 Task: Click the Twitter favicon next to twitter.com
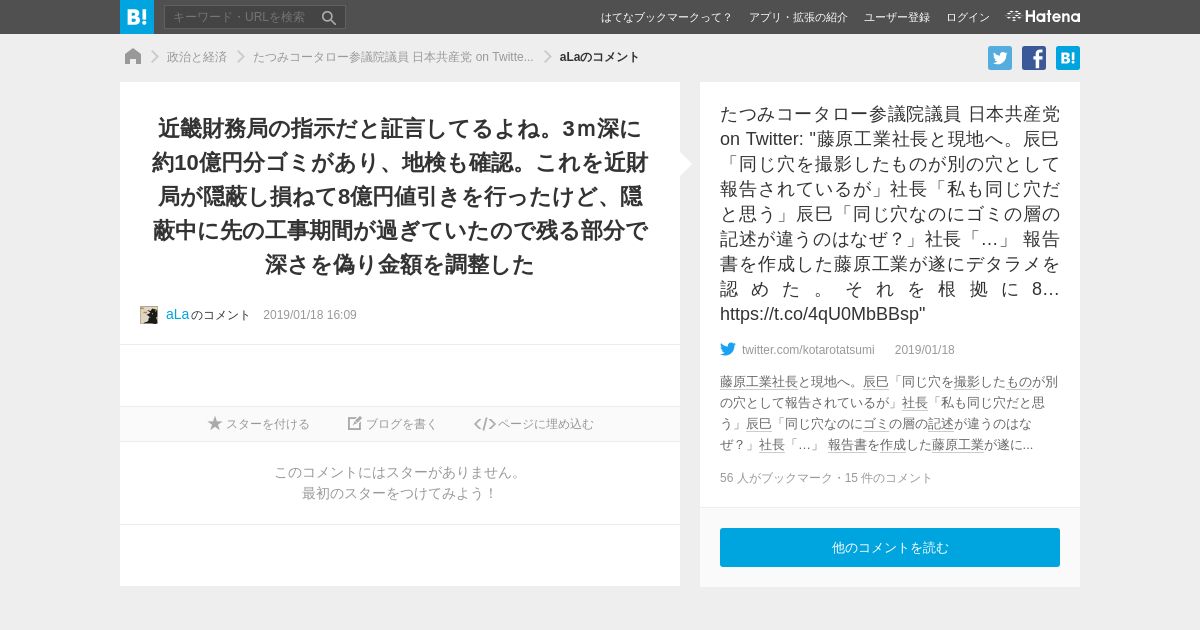click(x=728, y=349)
